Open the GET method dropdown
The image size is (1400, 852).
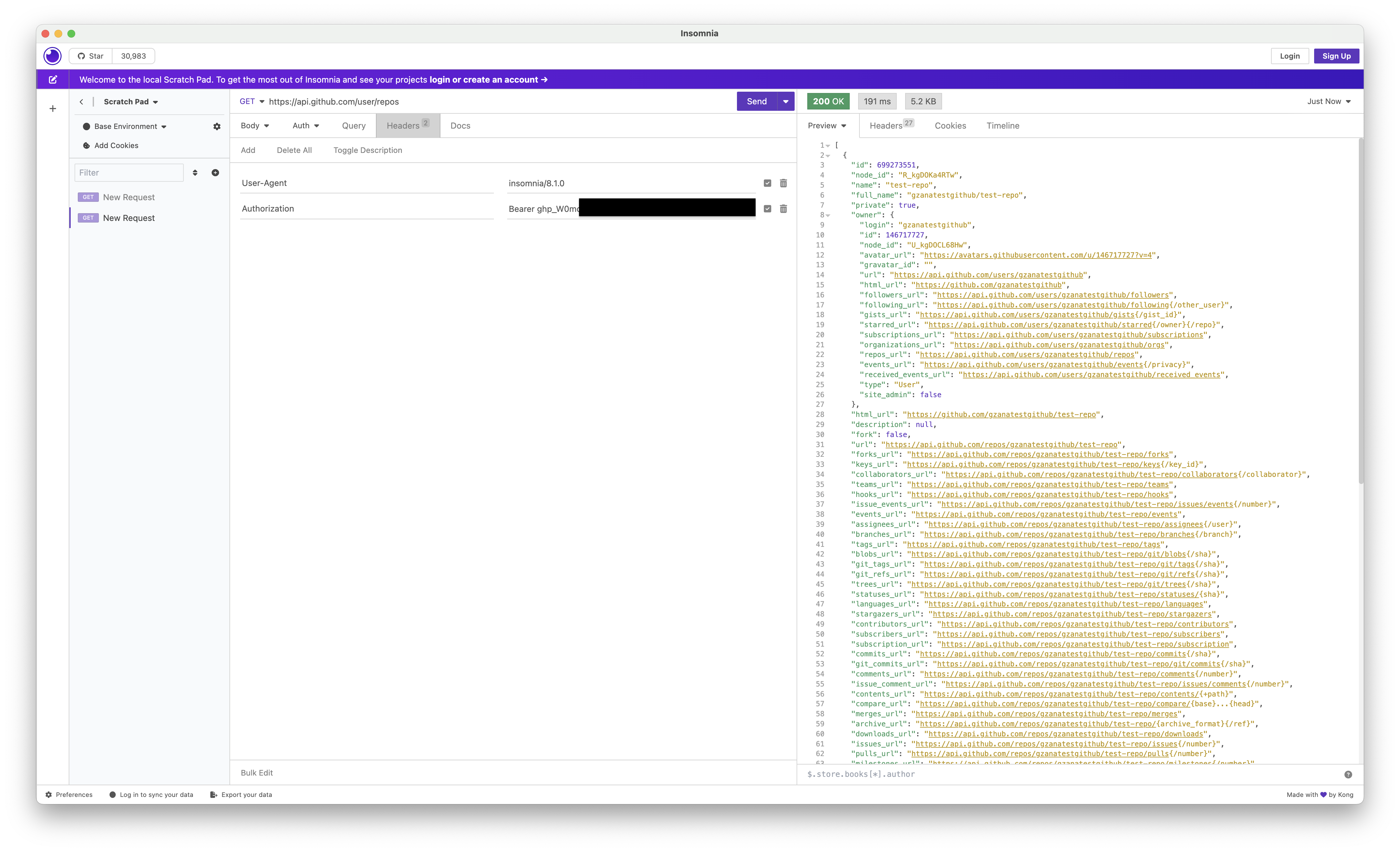[252, 101]
